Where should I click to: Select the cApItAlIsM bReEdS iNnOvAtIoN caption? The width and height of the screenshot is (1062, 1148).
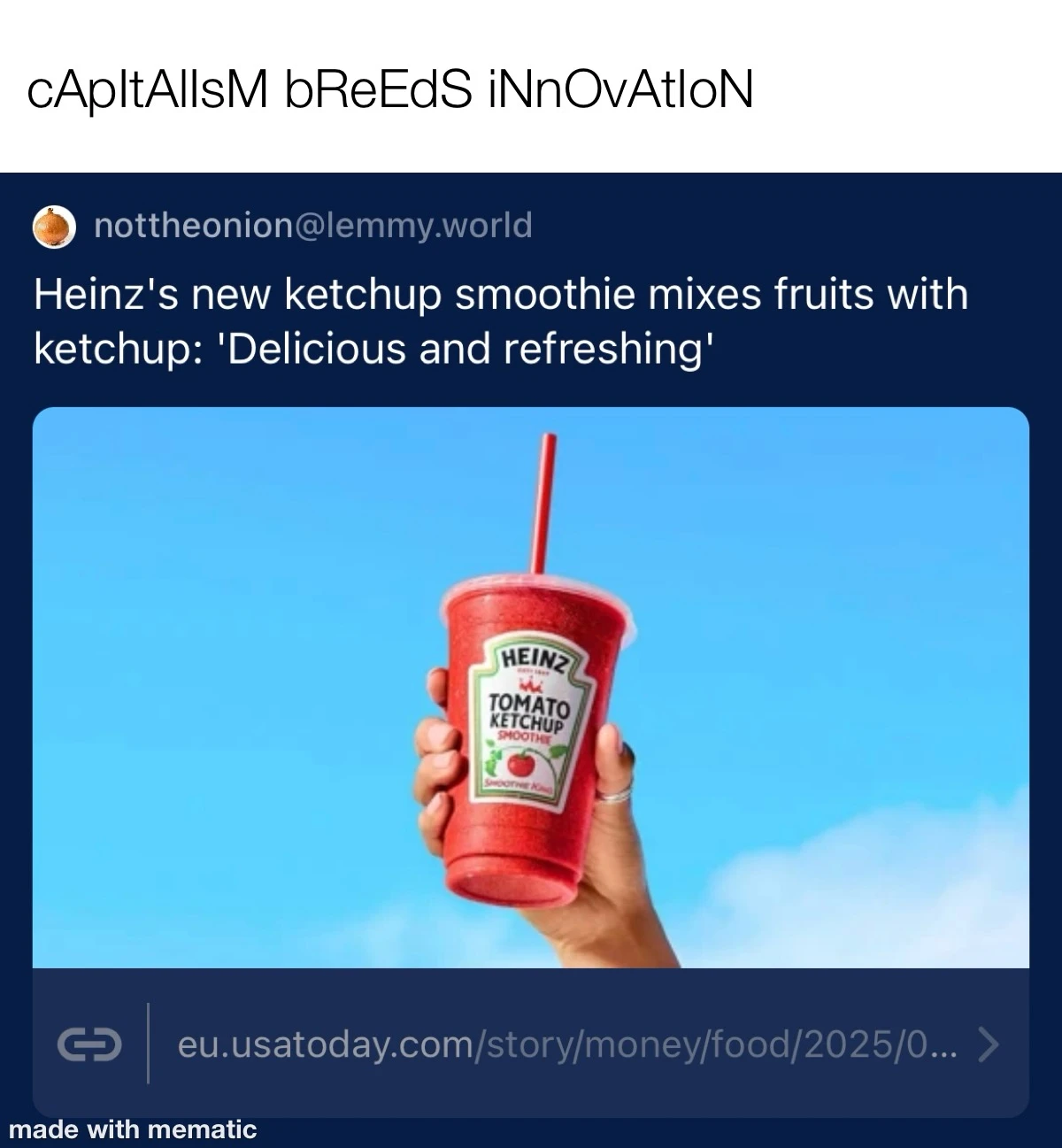[x=390, y=89]
